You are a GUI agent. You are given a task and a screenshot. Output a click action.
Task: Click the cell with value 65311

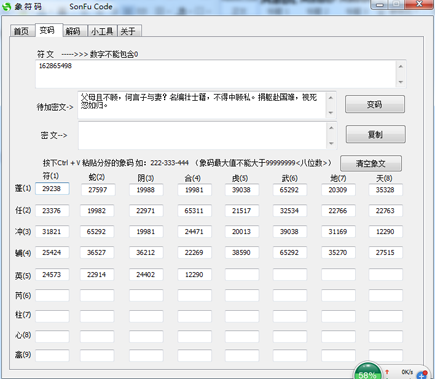point(194,211)
